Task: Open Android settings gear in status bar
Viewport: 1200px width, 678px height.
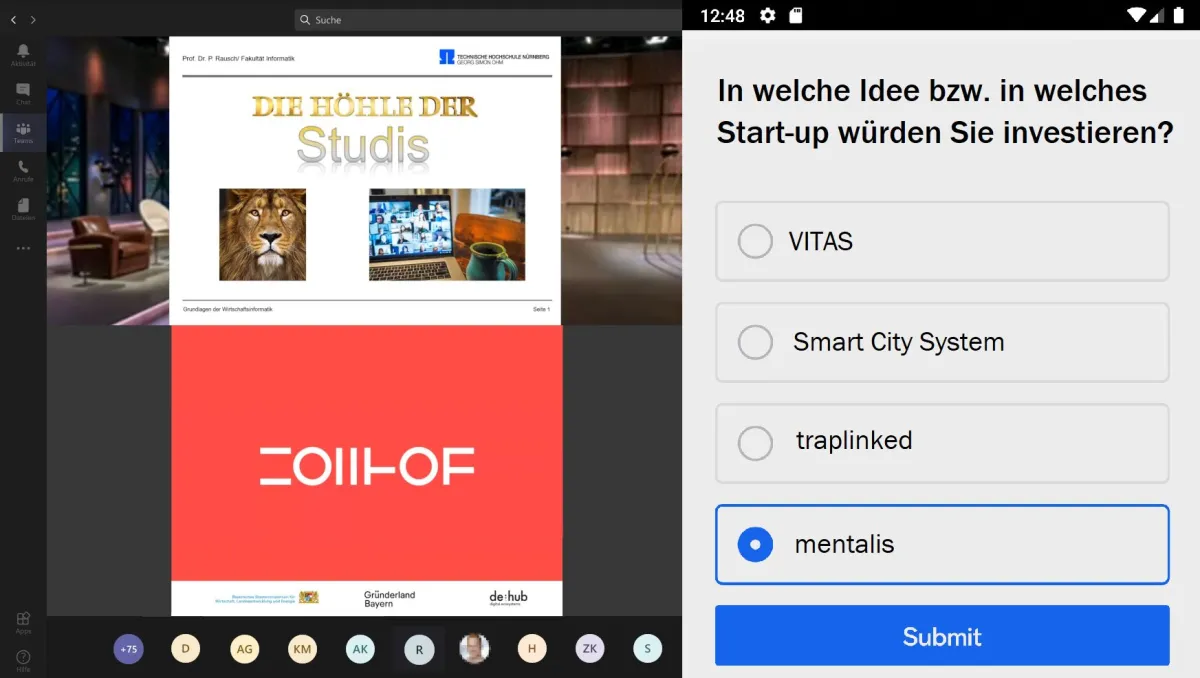Action: click(767, 15)
